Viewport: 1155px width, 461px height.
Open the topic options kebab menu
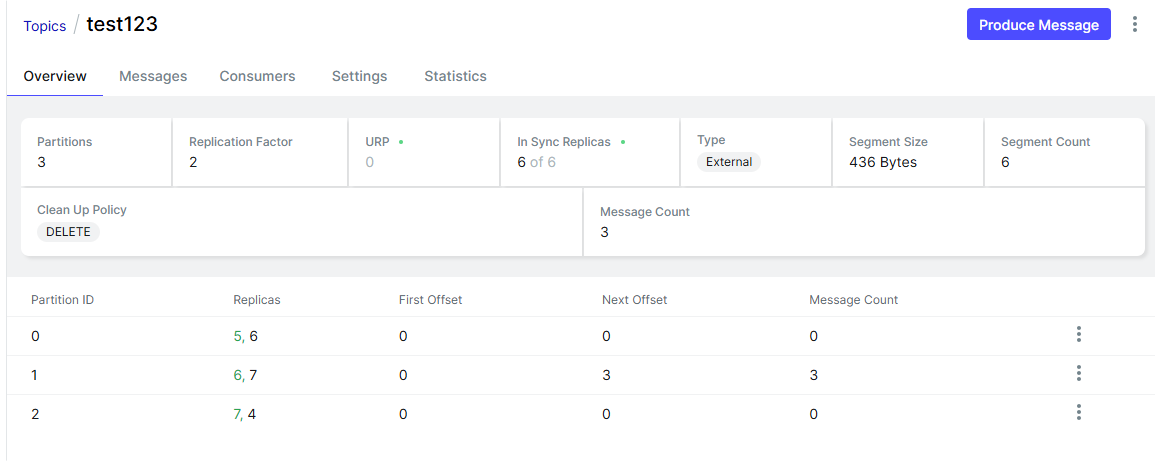[x=1134, y=24]
